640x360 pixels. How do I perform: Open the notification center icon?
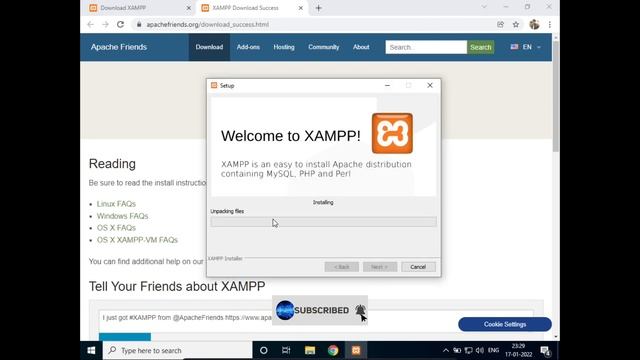545,351
